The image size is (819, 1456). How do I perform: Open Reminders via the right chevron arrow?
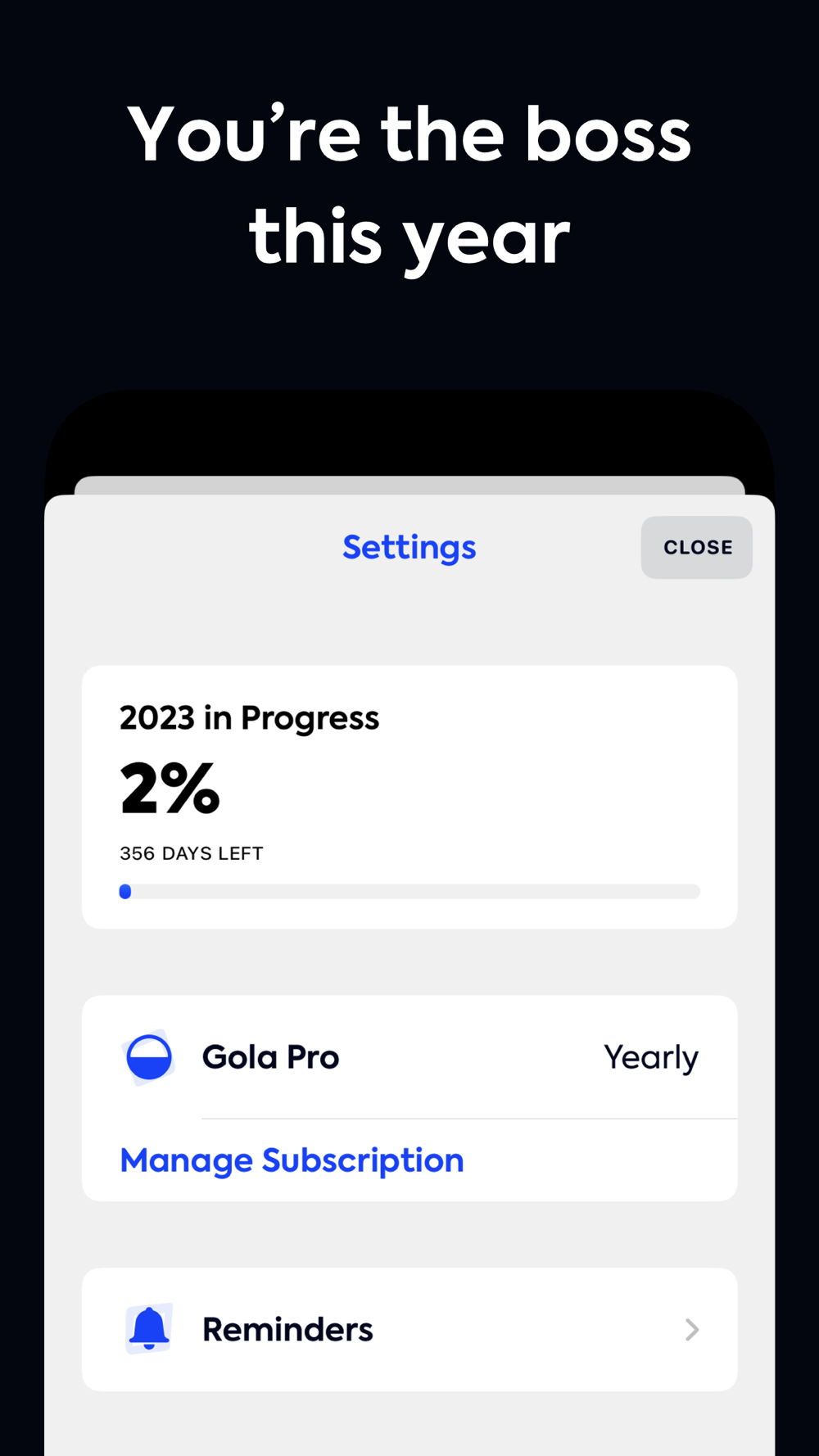tap(692, 1329)
